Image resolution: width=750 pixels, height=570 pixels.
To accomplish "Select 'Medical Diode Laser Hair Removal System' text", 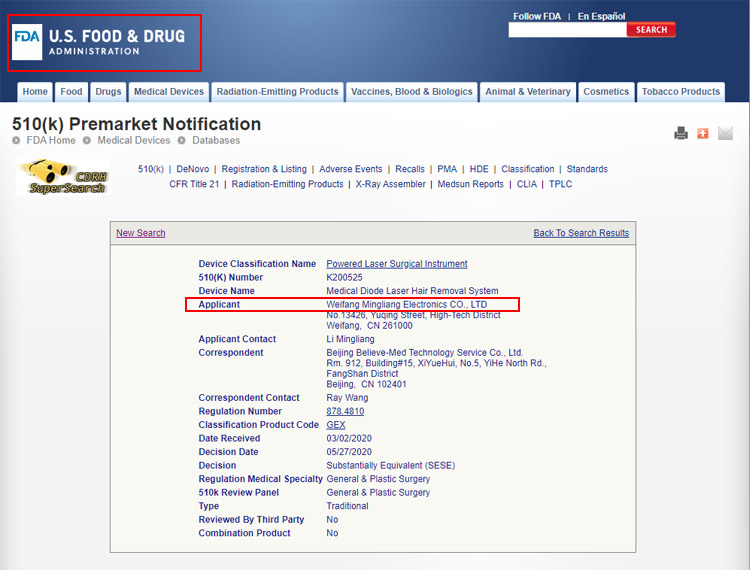I will pos(412,291).
